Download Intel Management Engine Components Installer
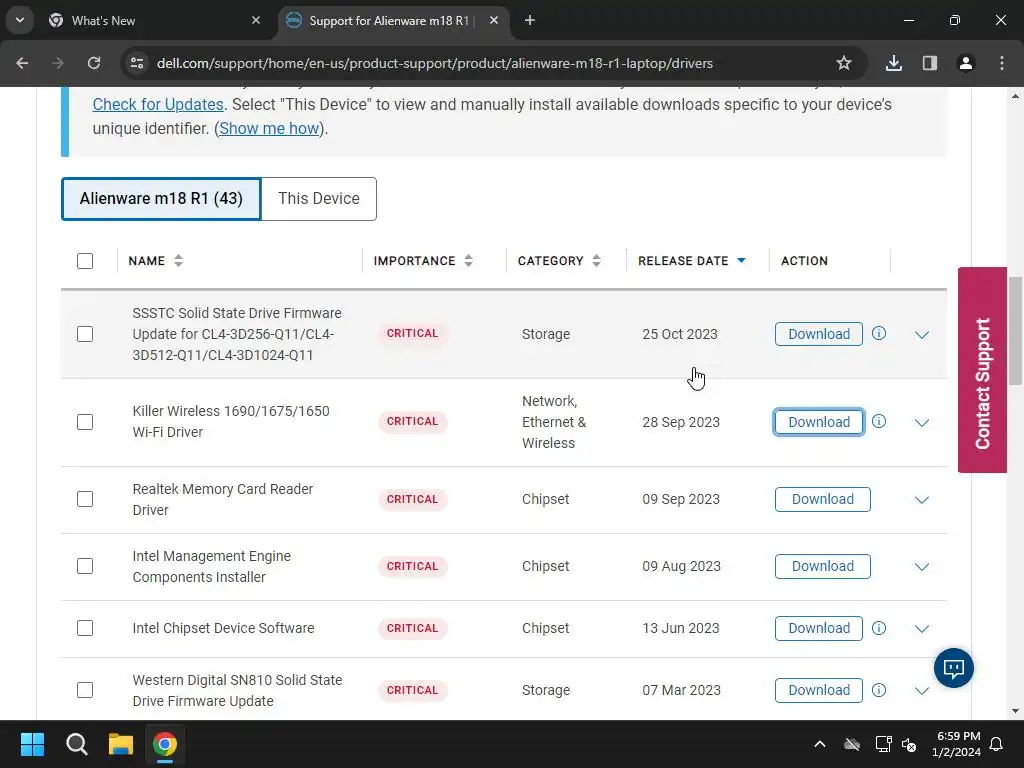The height and width of the screenshot is (768, 1024). (823, 566)
